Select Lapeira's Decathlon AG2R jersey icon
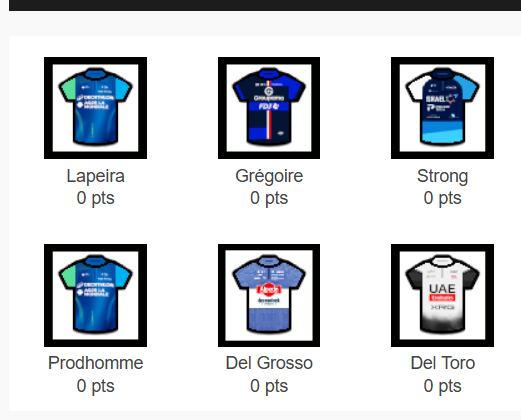This screenshot has height=420, width=521. pos(95,108)
